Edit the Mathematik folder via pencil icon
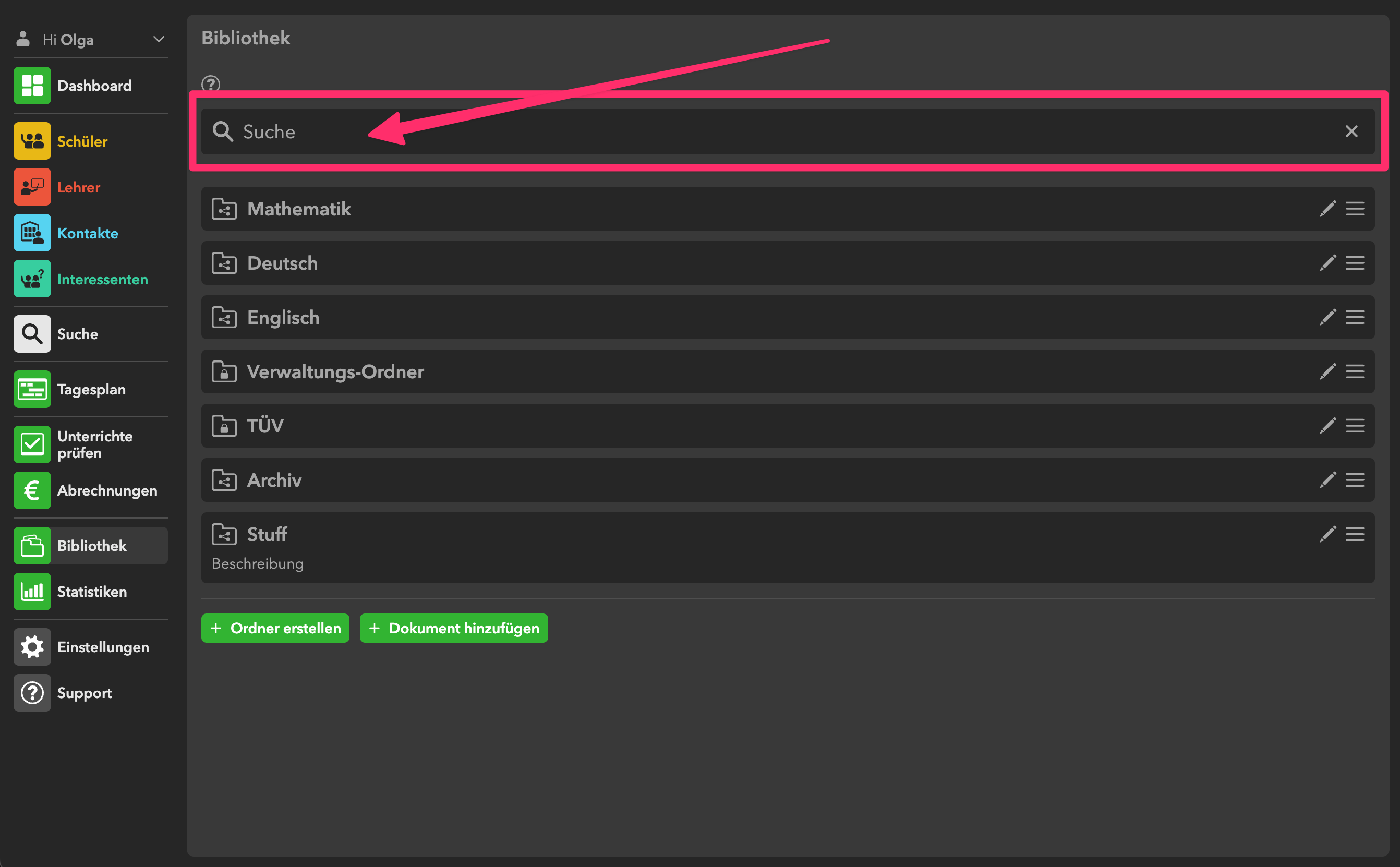 point(1327,209)
